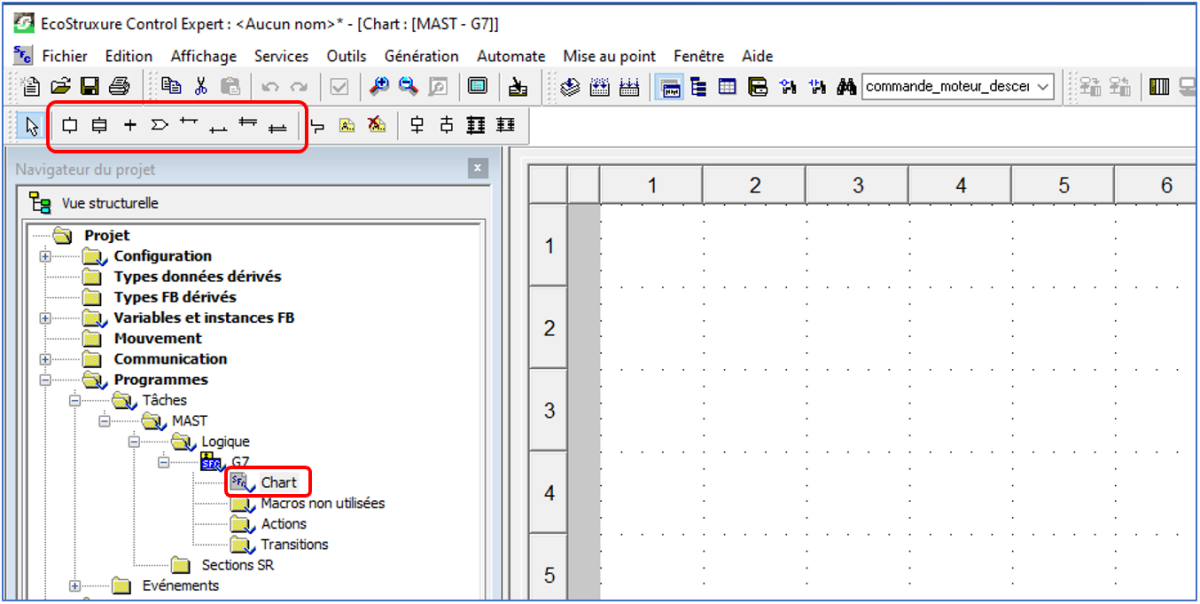The height and width of the screenshot is (604, 1200).
Task: Click column header 5 of the chart grid
Action: (x=1063, y=185)
